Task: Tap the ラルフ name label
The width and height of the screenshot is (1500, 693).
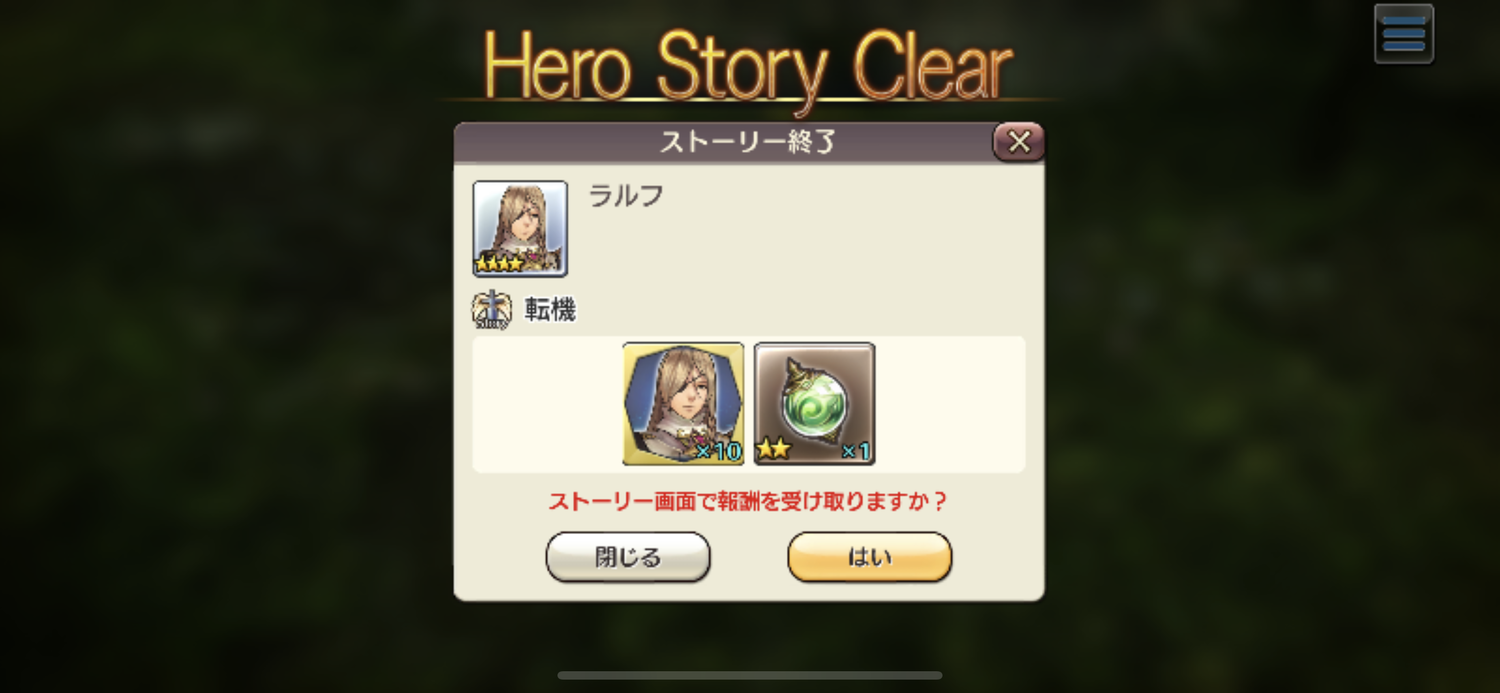Action: pyautogui.click(x=626, y=196)
